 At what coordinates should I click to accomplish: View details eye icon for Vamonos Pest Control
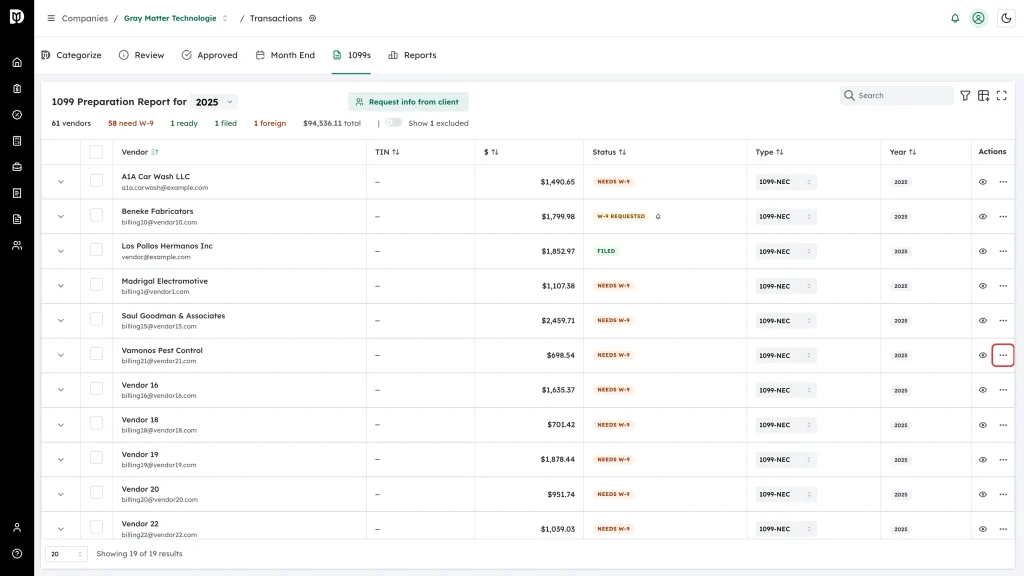click(x=983, y=355)
